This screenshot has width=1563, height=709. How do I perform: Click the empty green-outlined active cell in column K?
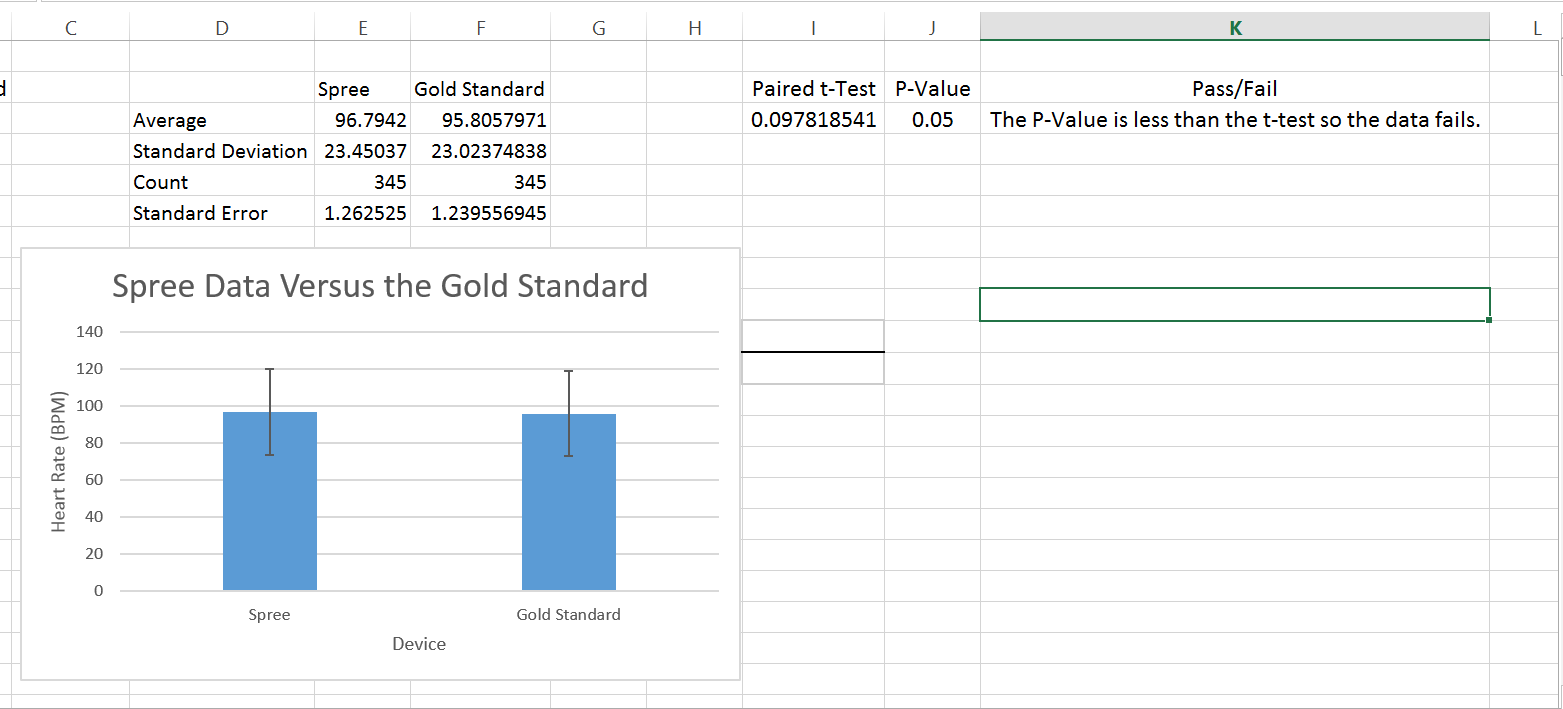1234,305
